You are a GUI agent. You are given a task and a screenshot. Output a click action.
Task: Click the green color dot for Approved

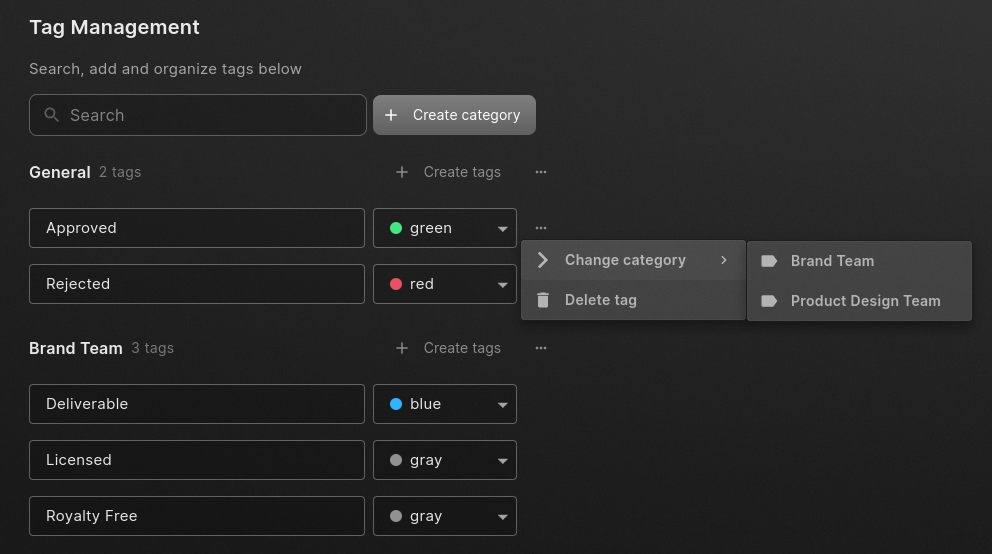[396, 228]
